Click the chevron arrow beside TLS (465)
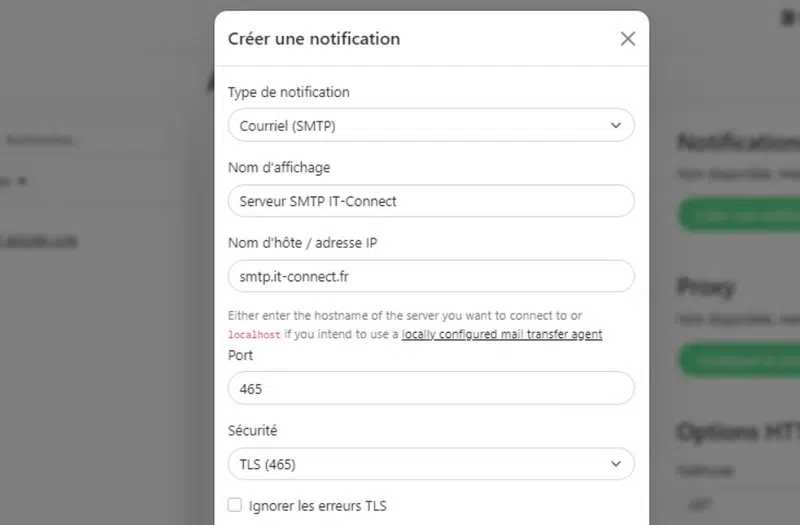 click(616, 464)
